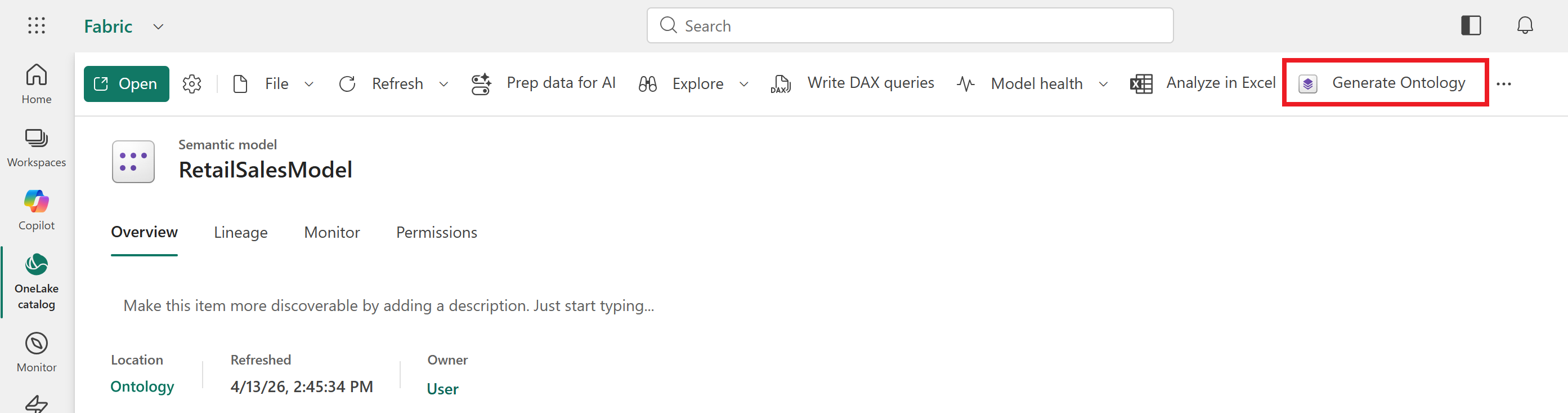Click the Search input box

click(910, 25)
